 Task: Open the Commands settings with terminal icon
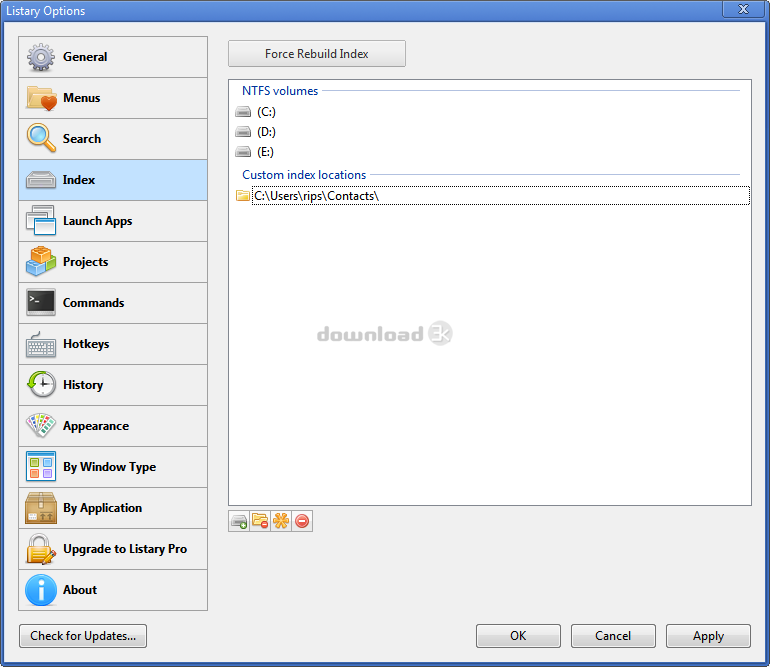coord(113,303)
